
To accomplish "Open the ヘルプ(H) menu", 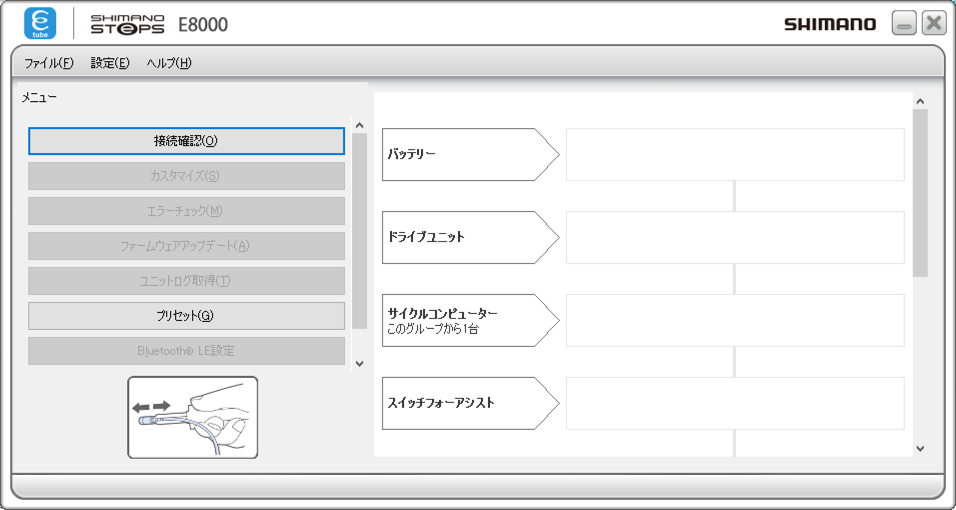I will [168, 63].
